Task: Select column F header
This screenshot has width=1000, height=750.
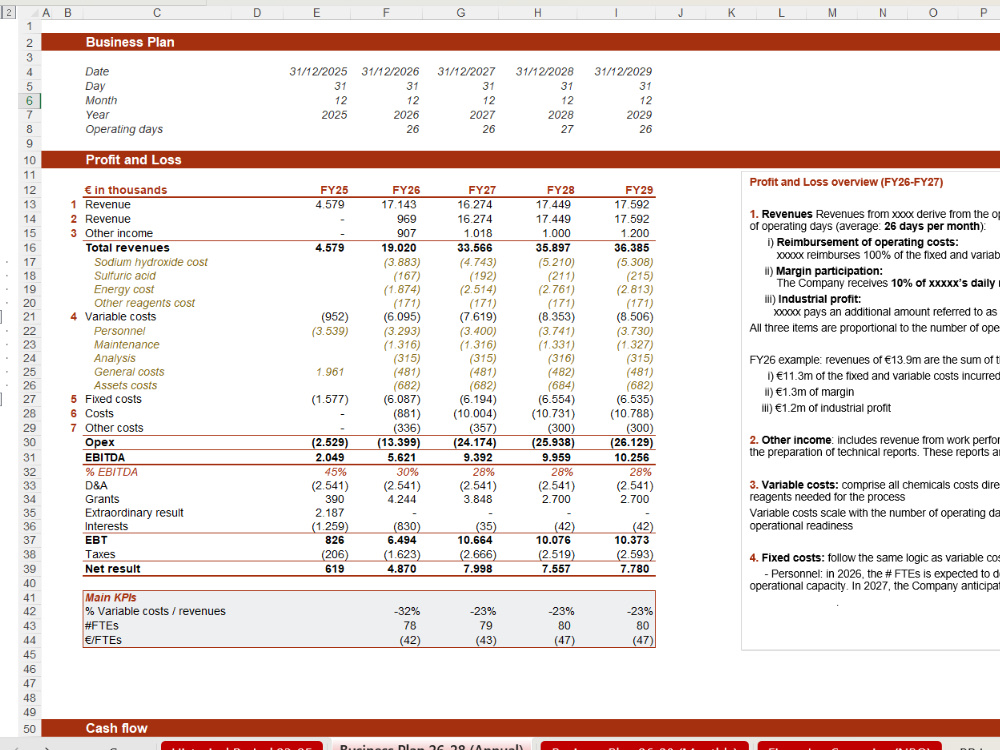Action: tap(386, 13)
